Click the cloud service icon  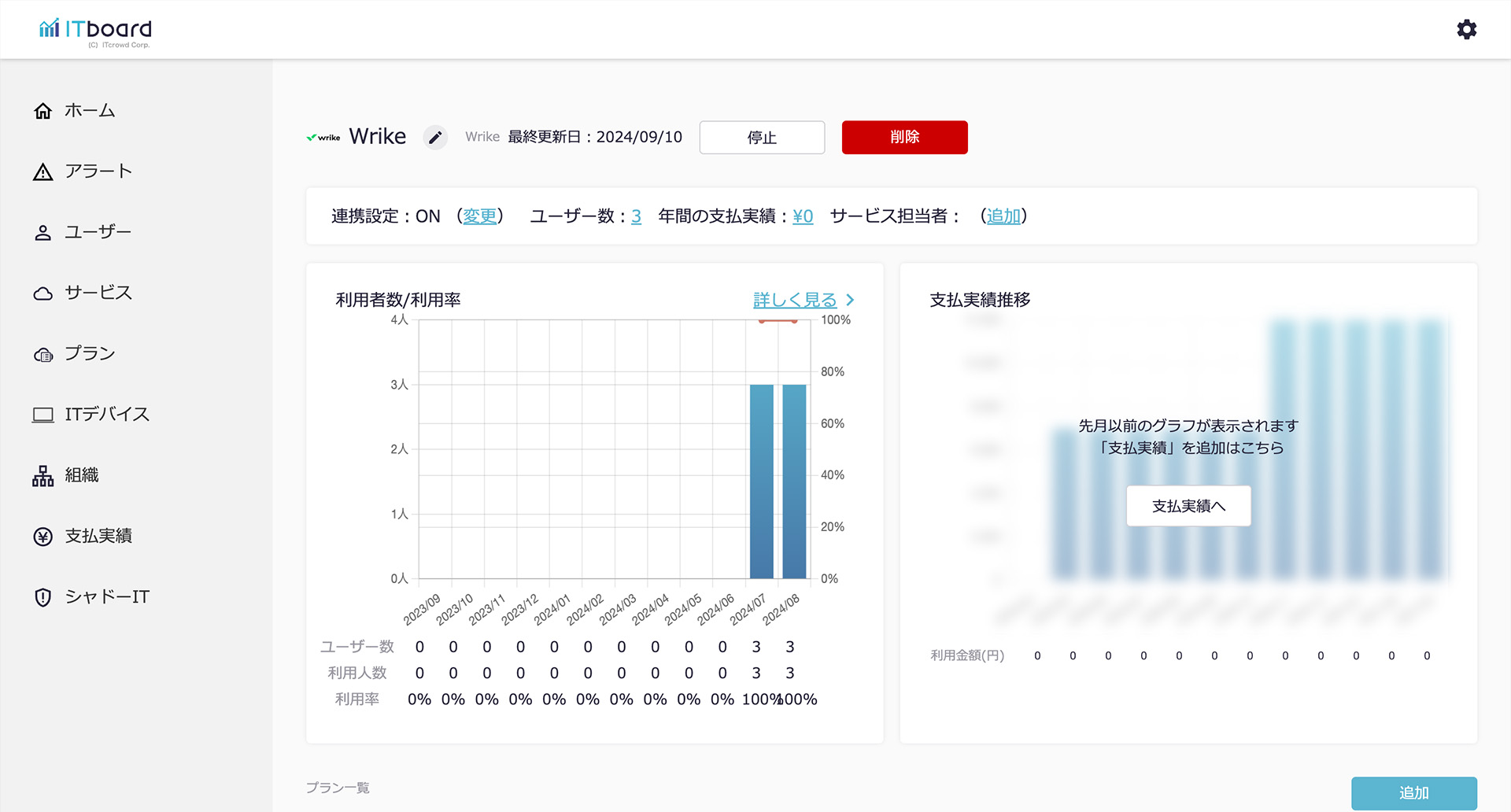click(x=43, y=293)
